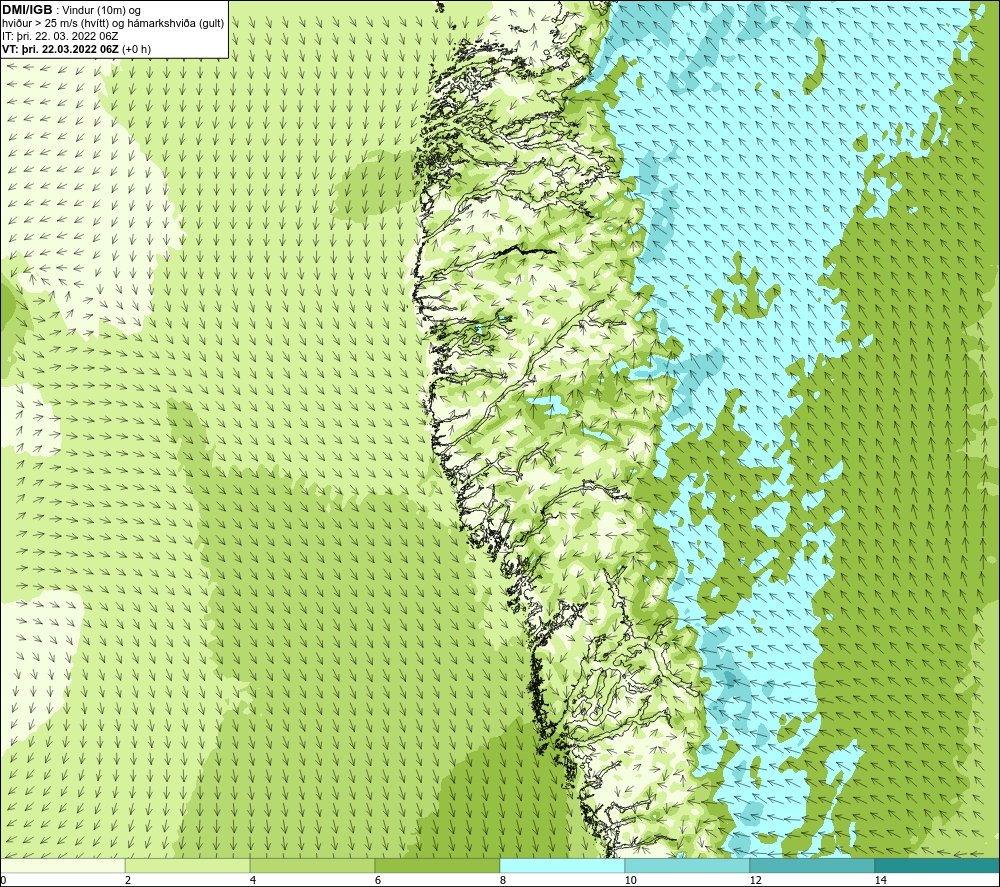Click the "10" scale label
The image size is (1000, 887).
click(630, 880)
